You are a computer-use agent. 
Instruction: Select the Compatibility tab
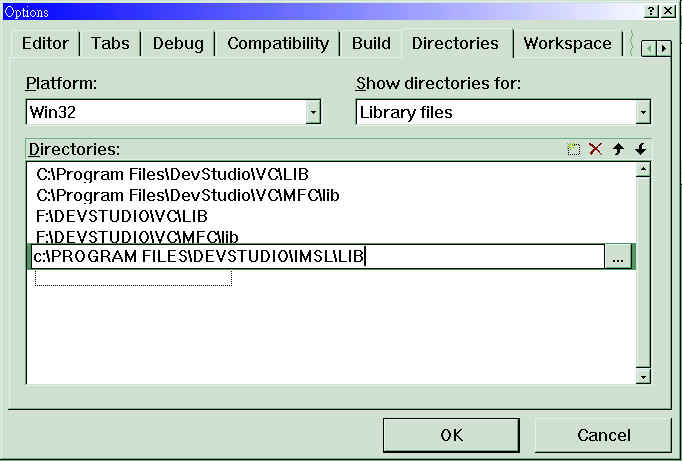click(277, 43)
